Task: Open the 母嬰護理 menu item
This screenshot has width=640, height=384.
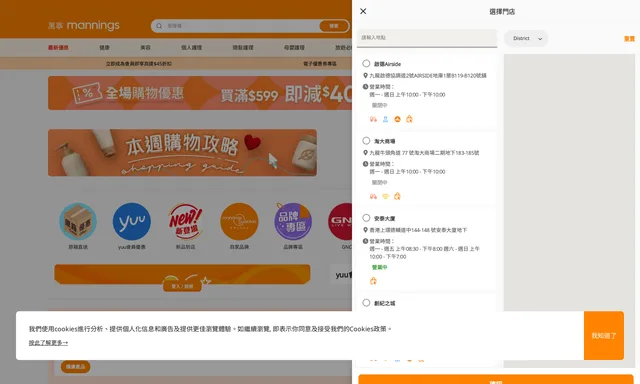Action: (294, 47)
